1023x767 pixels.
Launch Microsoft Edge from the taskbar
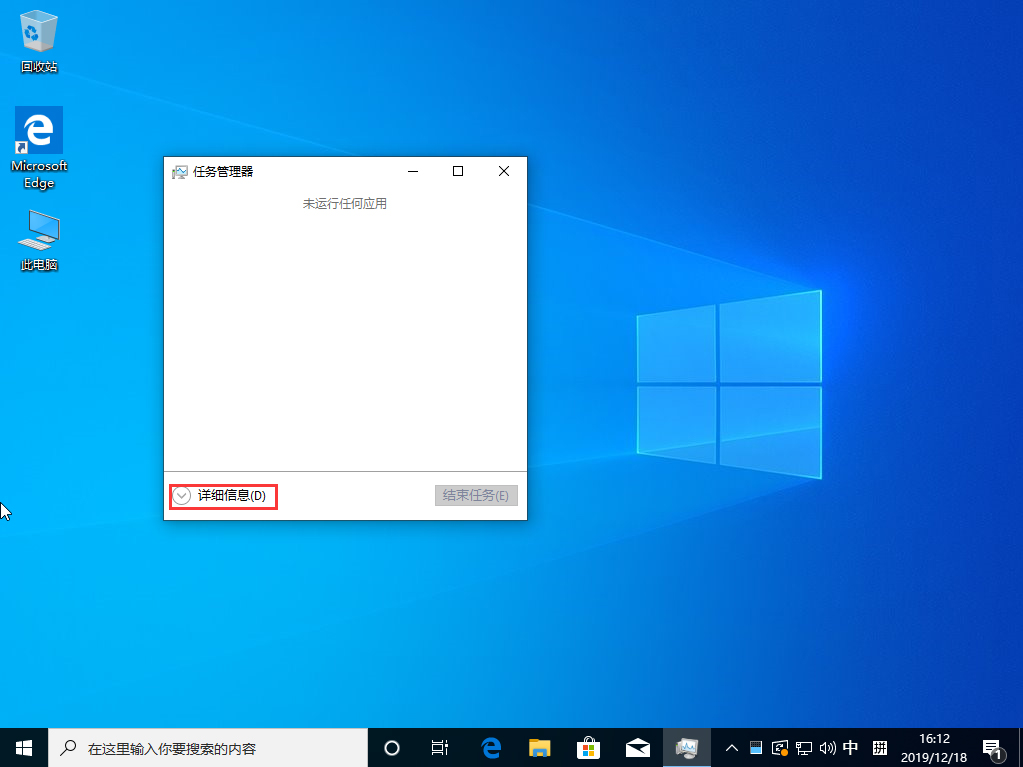pyautogui.click(x=489, y=747)
